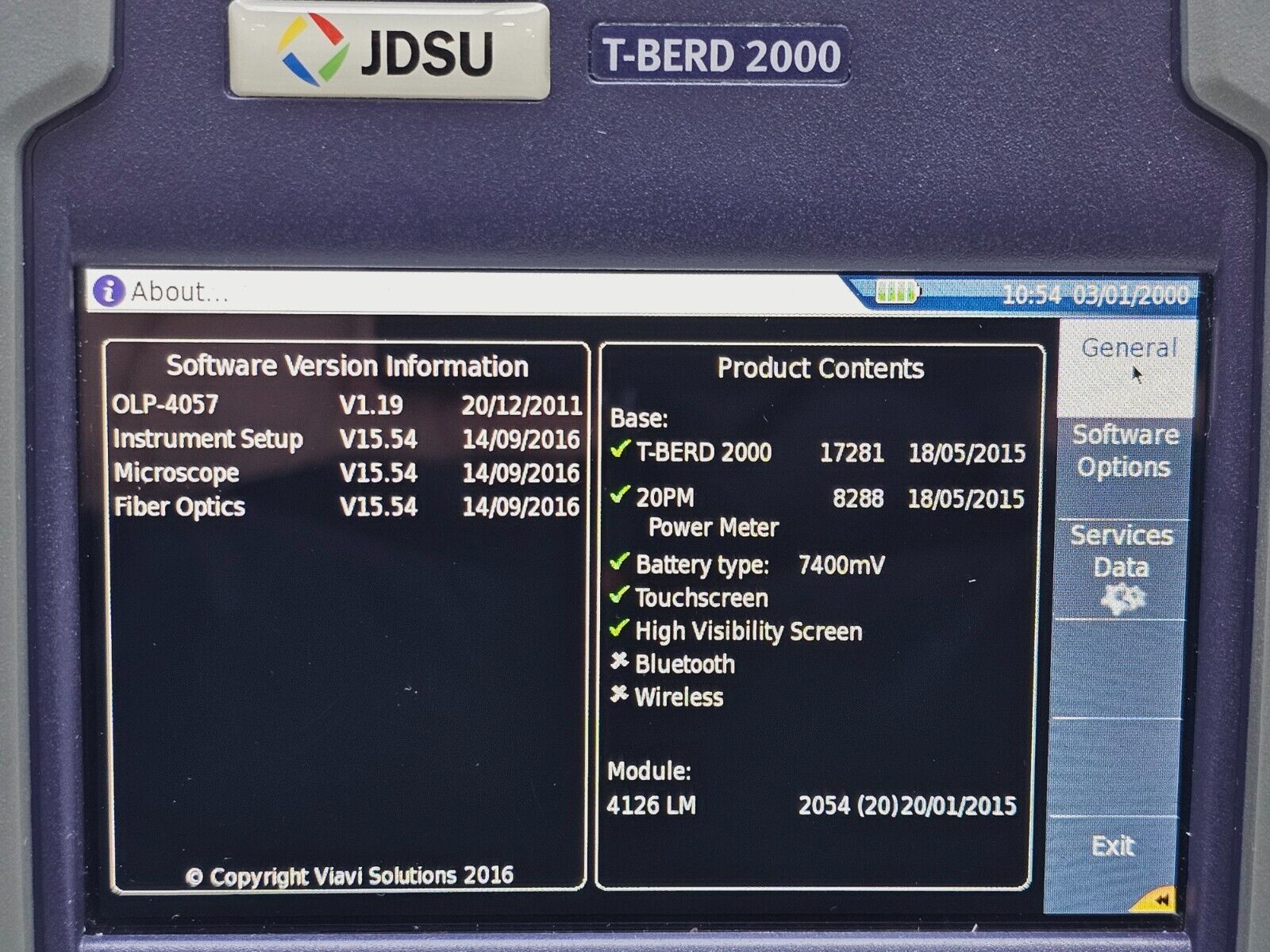Click the V1.19 version value
Screen dimensions: 1270x952
[x=371, y=405]
